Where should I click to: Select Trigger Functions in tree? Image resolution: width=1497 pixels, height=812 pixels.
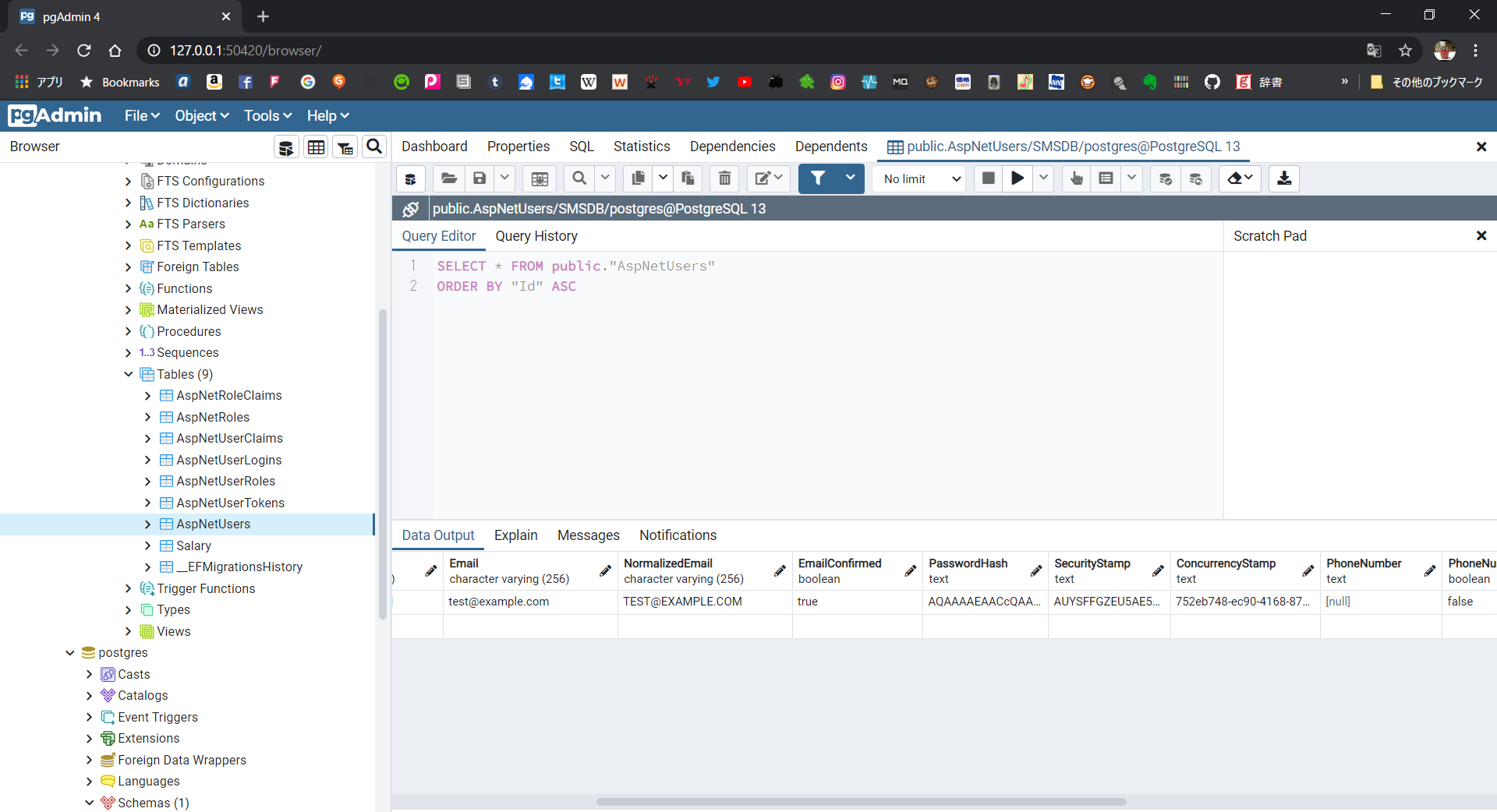click(206, 588)
